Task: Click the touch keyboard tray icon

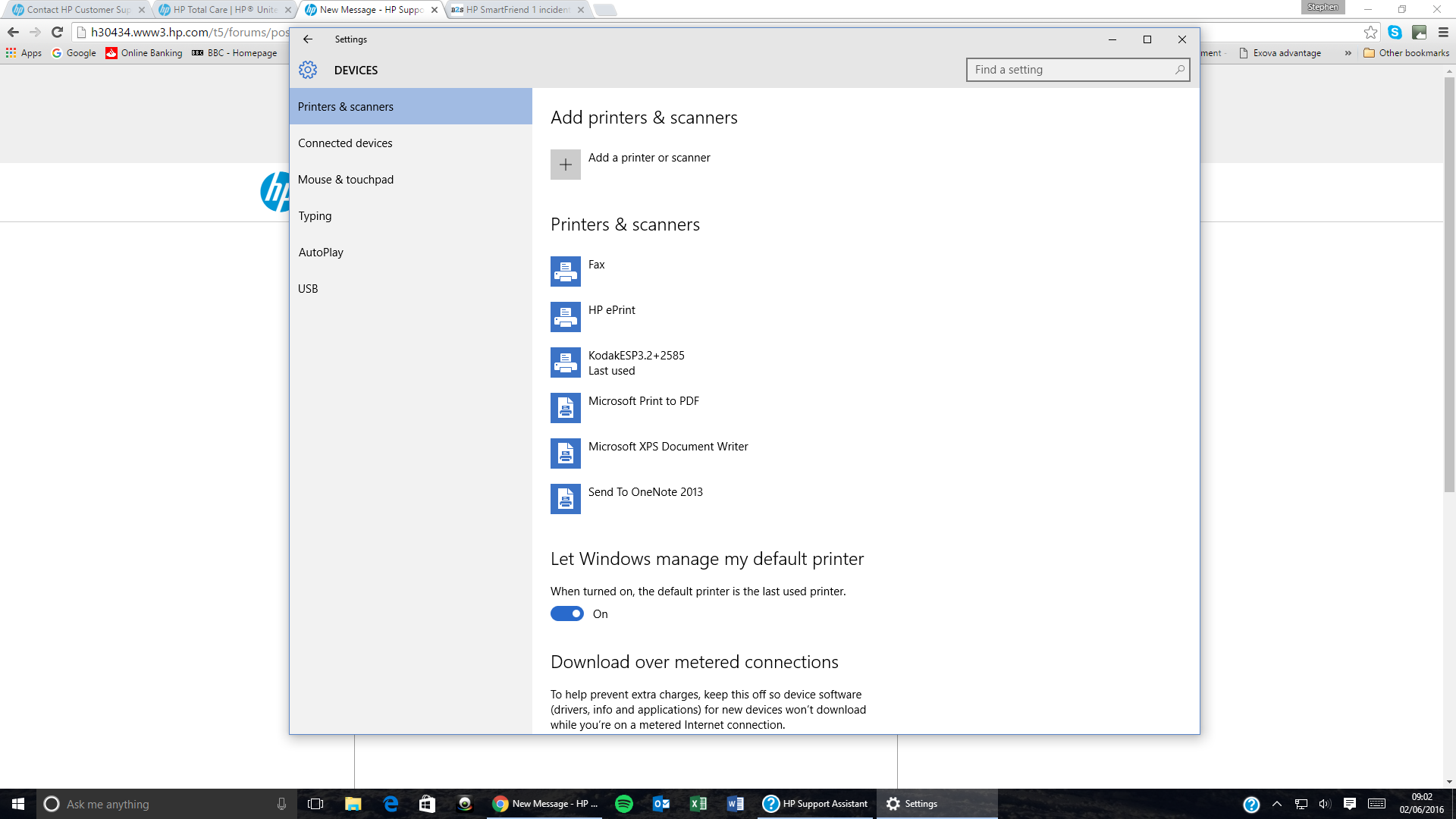Action: 1377,804
